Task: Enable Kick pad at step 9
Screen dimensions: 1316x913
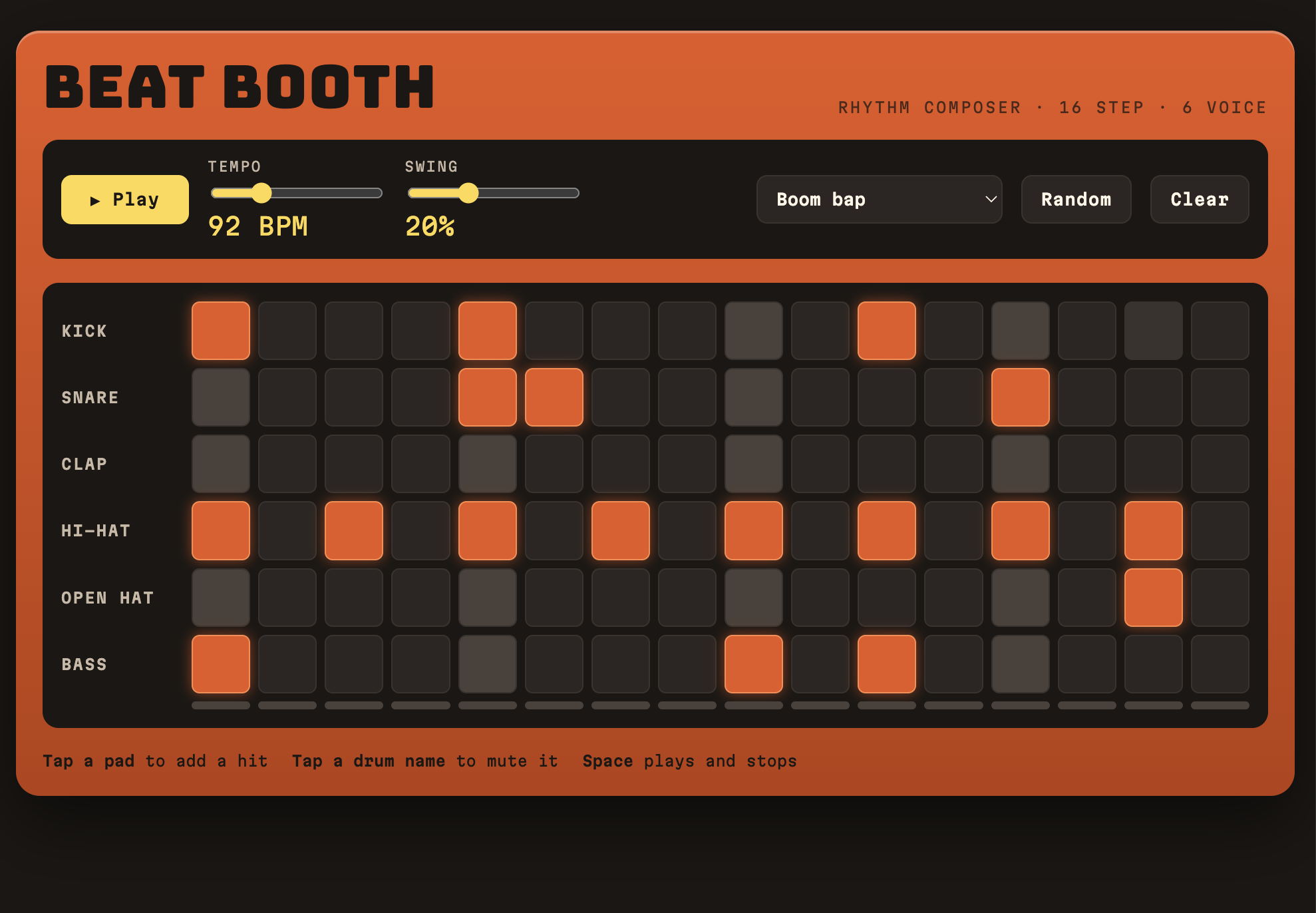Action: [754, 331]
